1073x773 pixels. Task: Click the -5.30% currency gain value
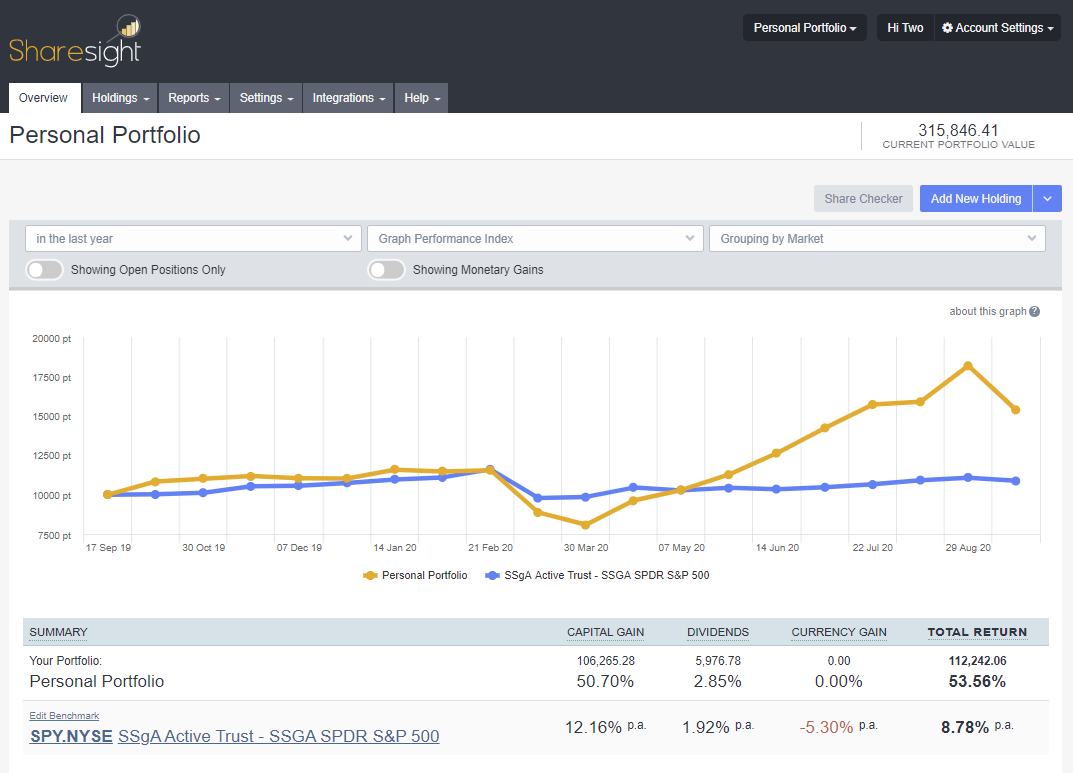click(x=826, y=727)
